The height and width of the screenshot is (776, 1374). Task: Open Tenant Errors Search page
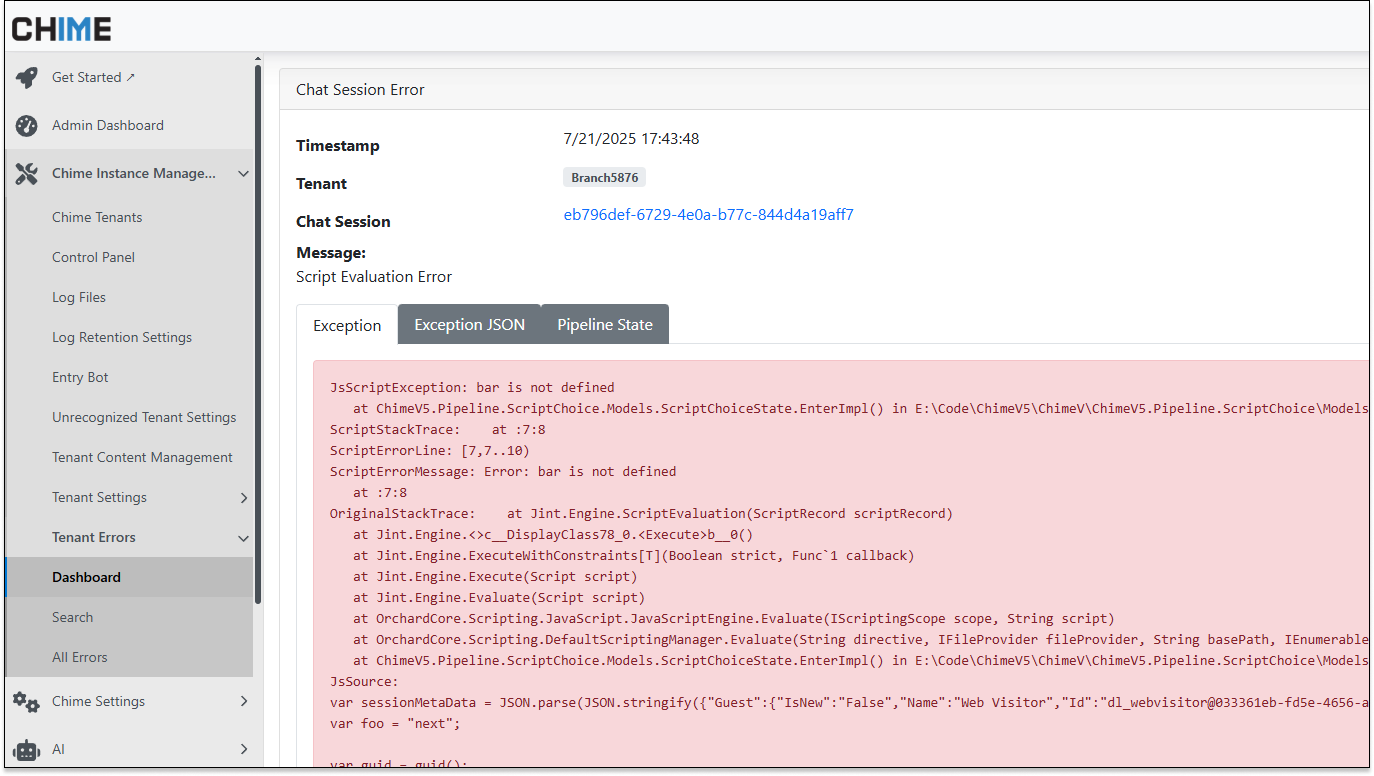coord(72,617)
